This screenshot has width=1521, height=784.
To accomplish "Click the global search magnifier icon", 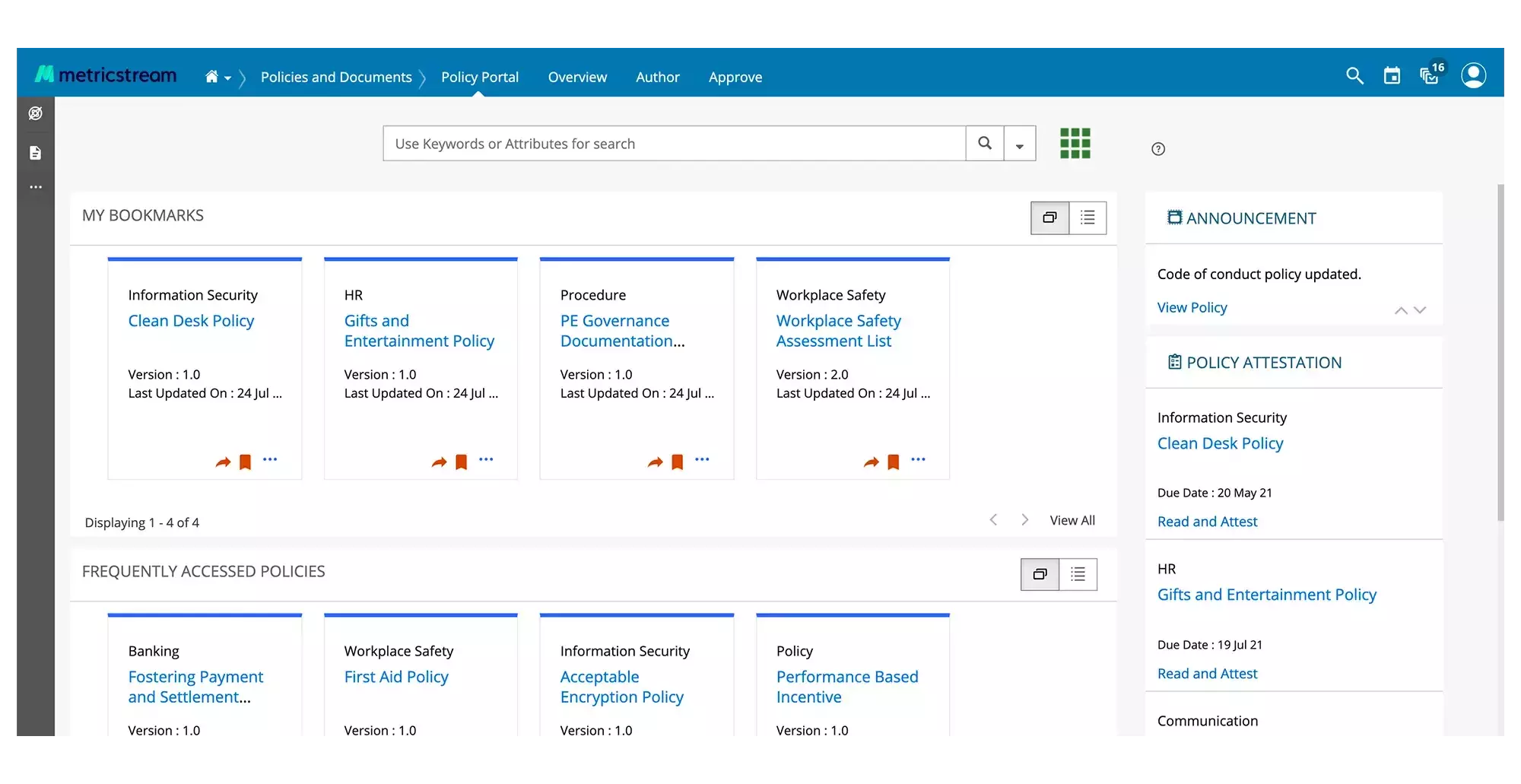I will [1354, 75].
